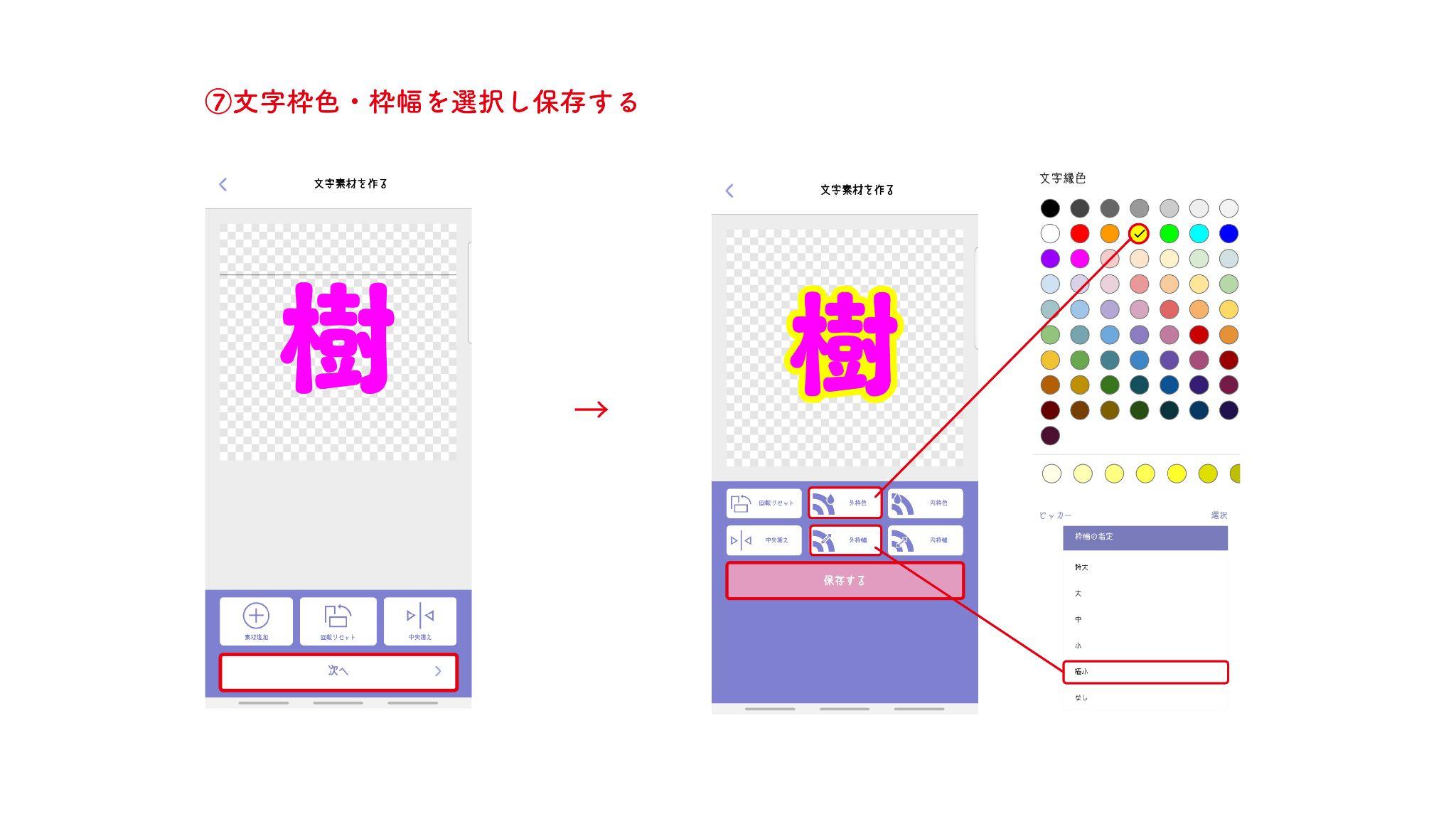Image resolution: width=1456 pixels, height=819 pixels.
Task: Click the 外枠色 (outline color) icon
Action: click(845, 501)
